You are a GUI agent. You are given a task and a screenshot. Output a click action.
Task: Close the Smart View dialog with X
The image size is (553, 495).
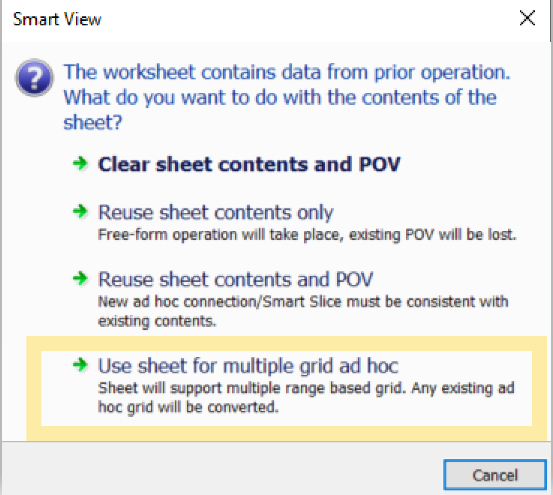(x=527, y=18)
